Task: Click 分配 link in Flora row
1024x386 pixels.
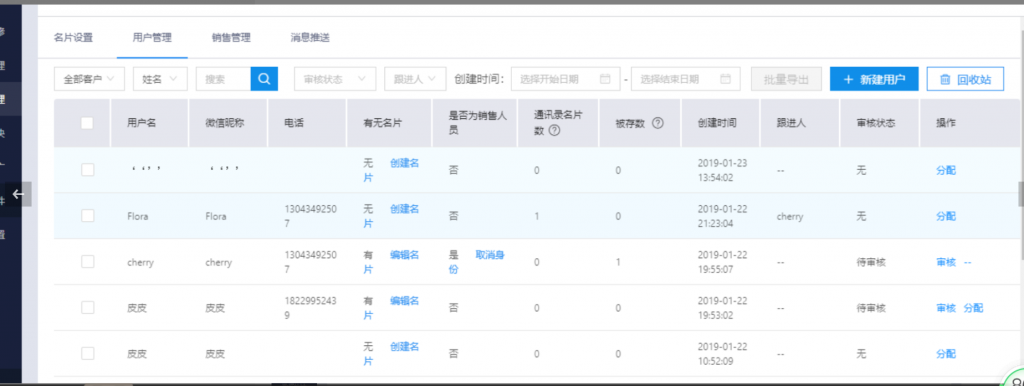Action: [946, 216]
